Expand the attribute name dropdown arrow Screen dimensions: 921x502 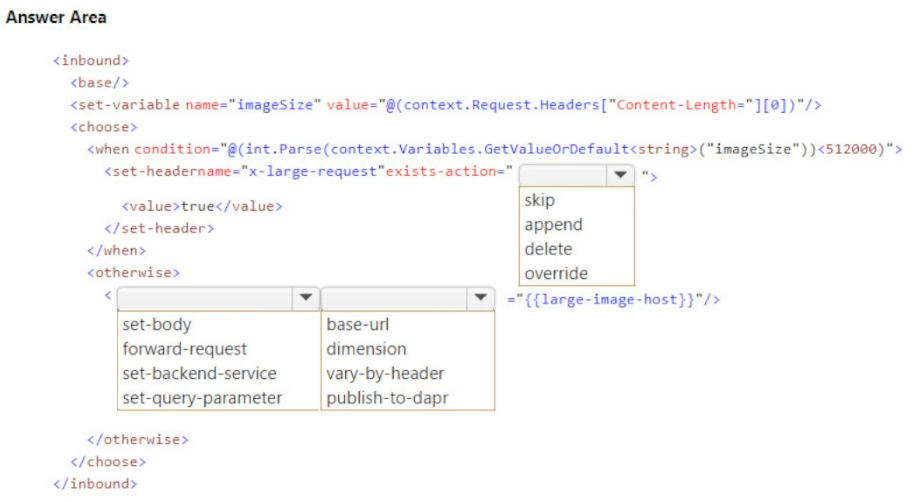click(x=480, y=298)
